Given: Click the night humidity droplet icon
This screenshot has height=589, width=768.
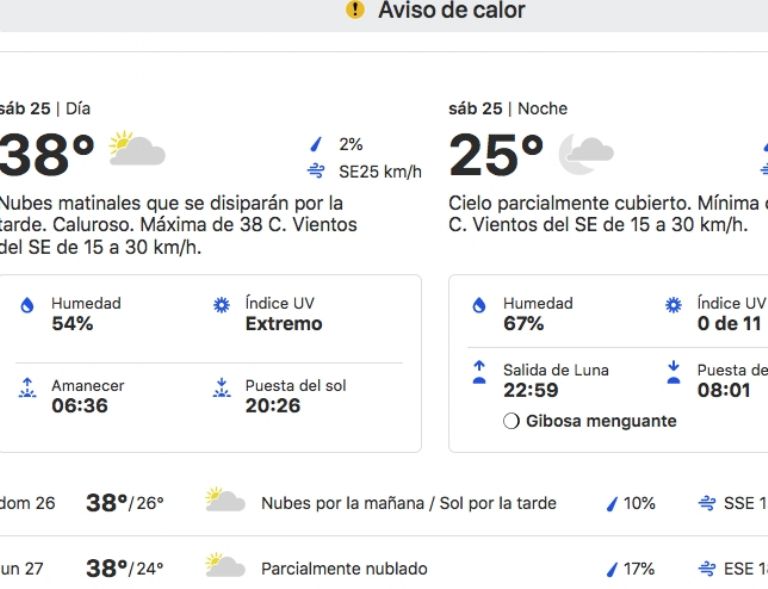Looking at the screenshot, I should (x=480, y=306).
